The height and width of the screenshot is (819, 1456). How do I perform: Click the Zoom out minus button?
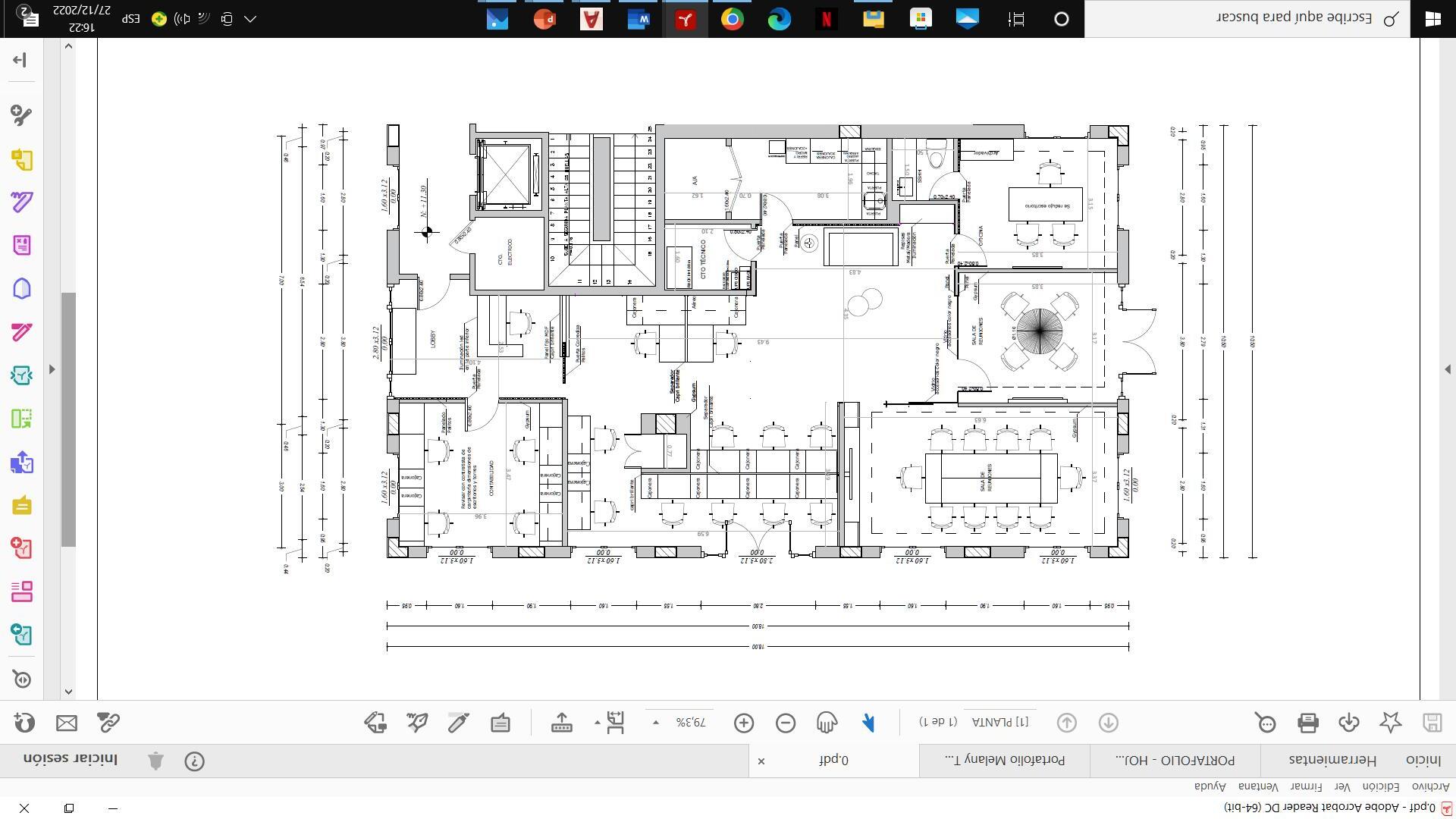pyautogui.click(x=786, y=723)
